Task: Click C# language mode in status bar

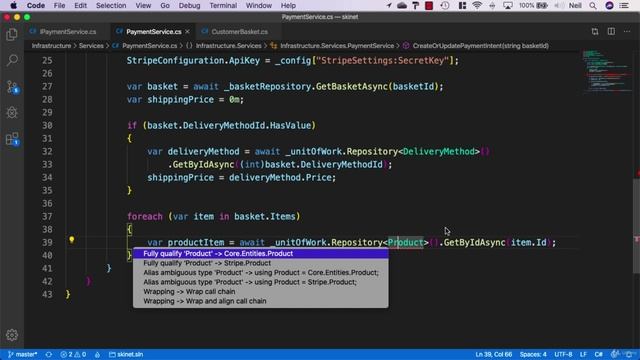Action: (598, 354)
